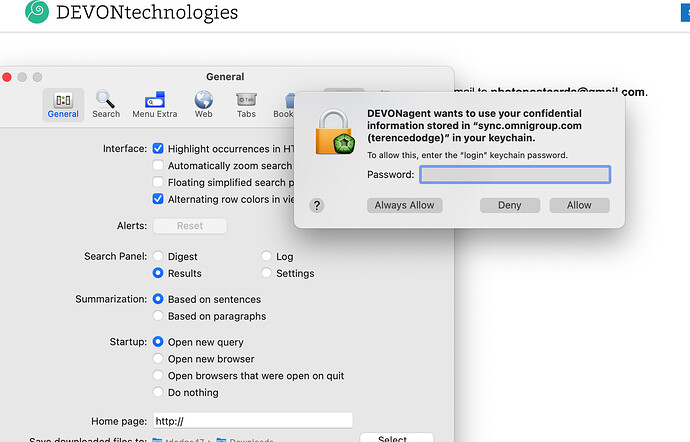The width and height of the screenshot is (690, 442).
Task: Choose summarization based on paragraphs
Action: (158, 316)
